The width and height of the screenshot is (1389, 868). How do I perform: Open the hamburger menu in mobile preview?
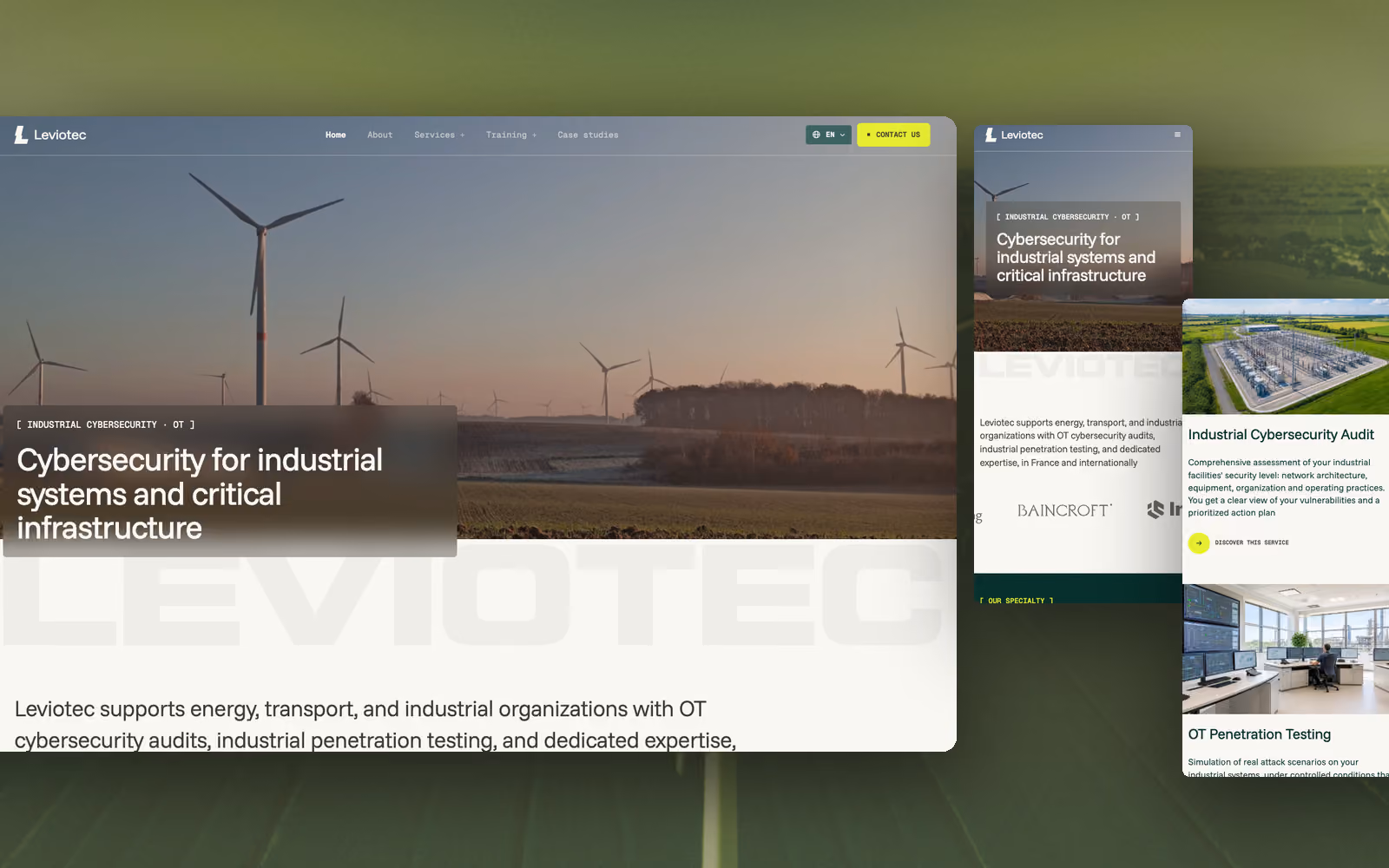(x=1177, y=135)
